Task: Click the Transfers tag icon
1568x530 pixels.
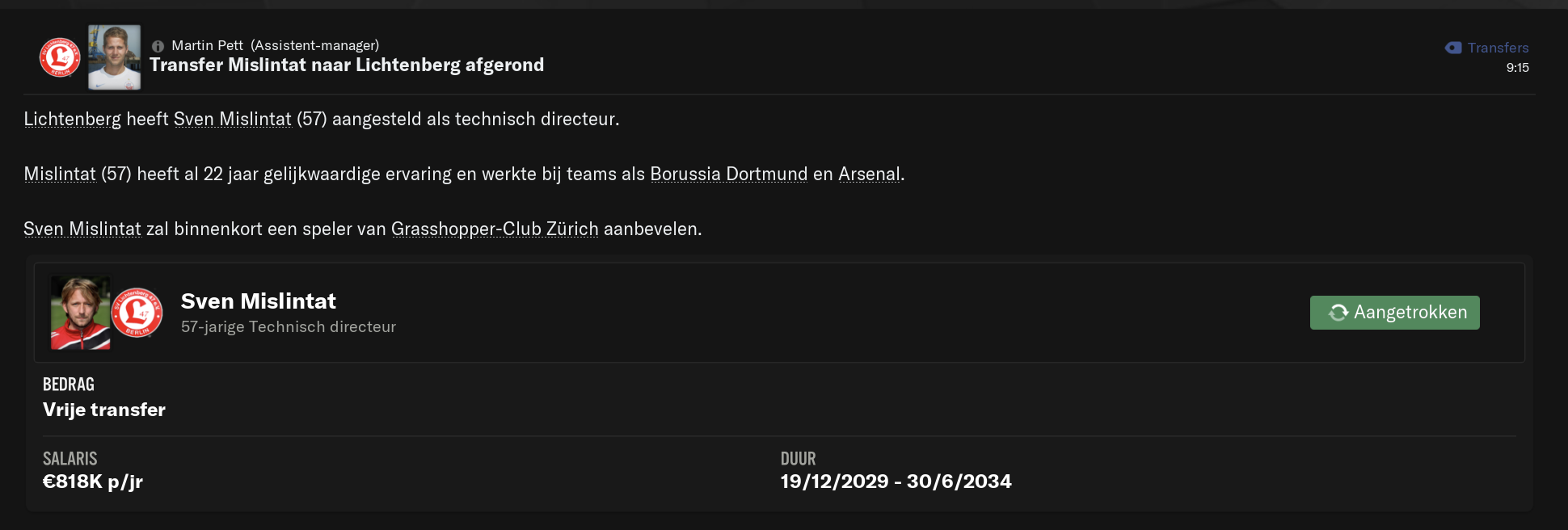Action: 1453,48
